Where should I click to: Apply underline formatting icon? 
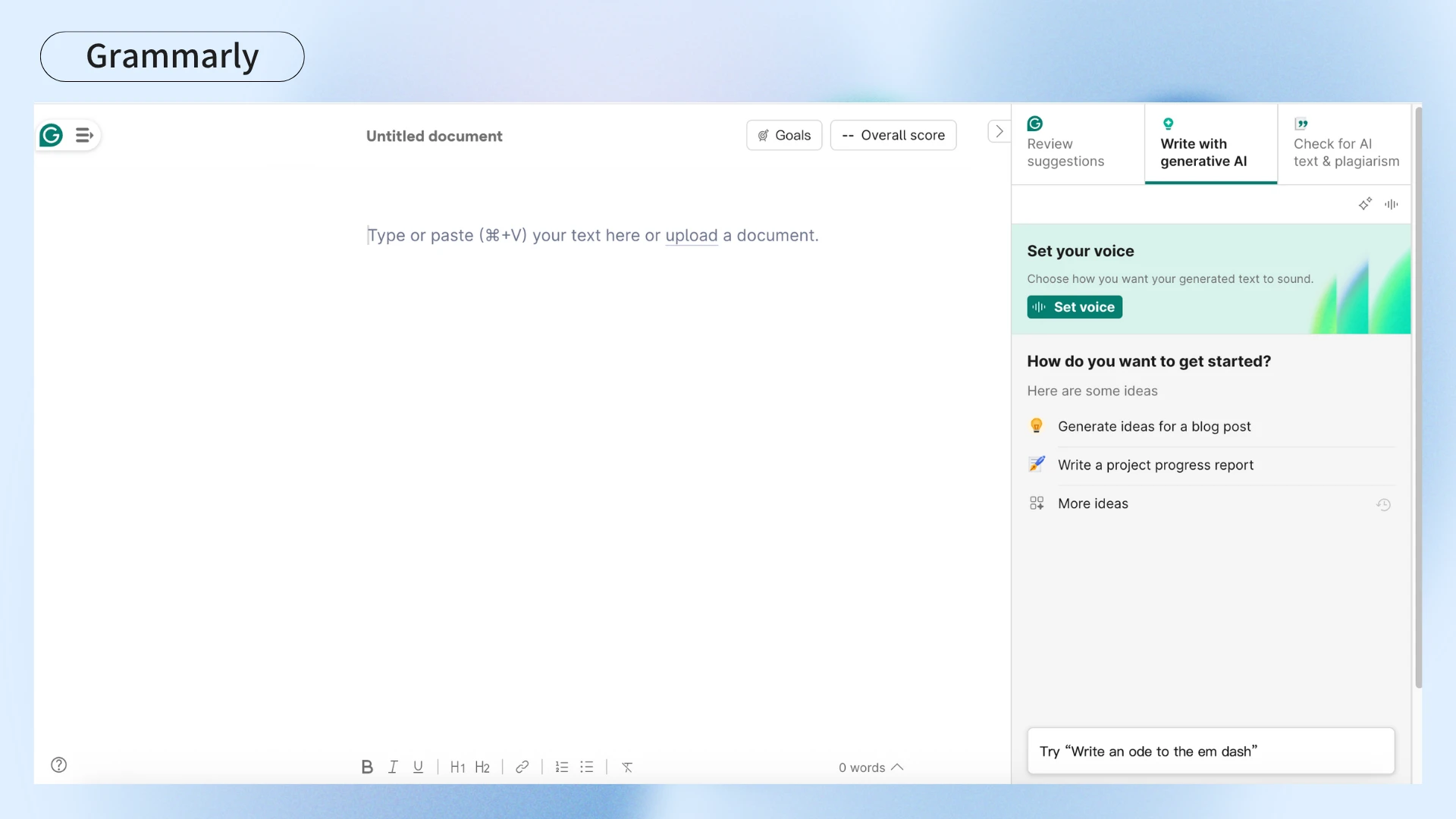(418, 767)
